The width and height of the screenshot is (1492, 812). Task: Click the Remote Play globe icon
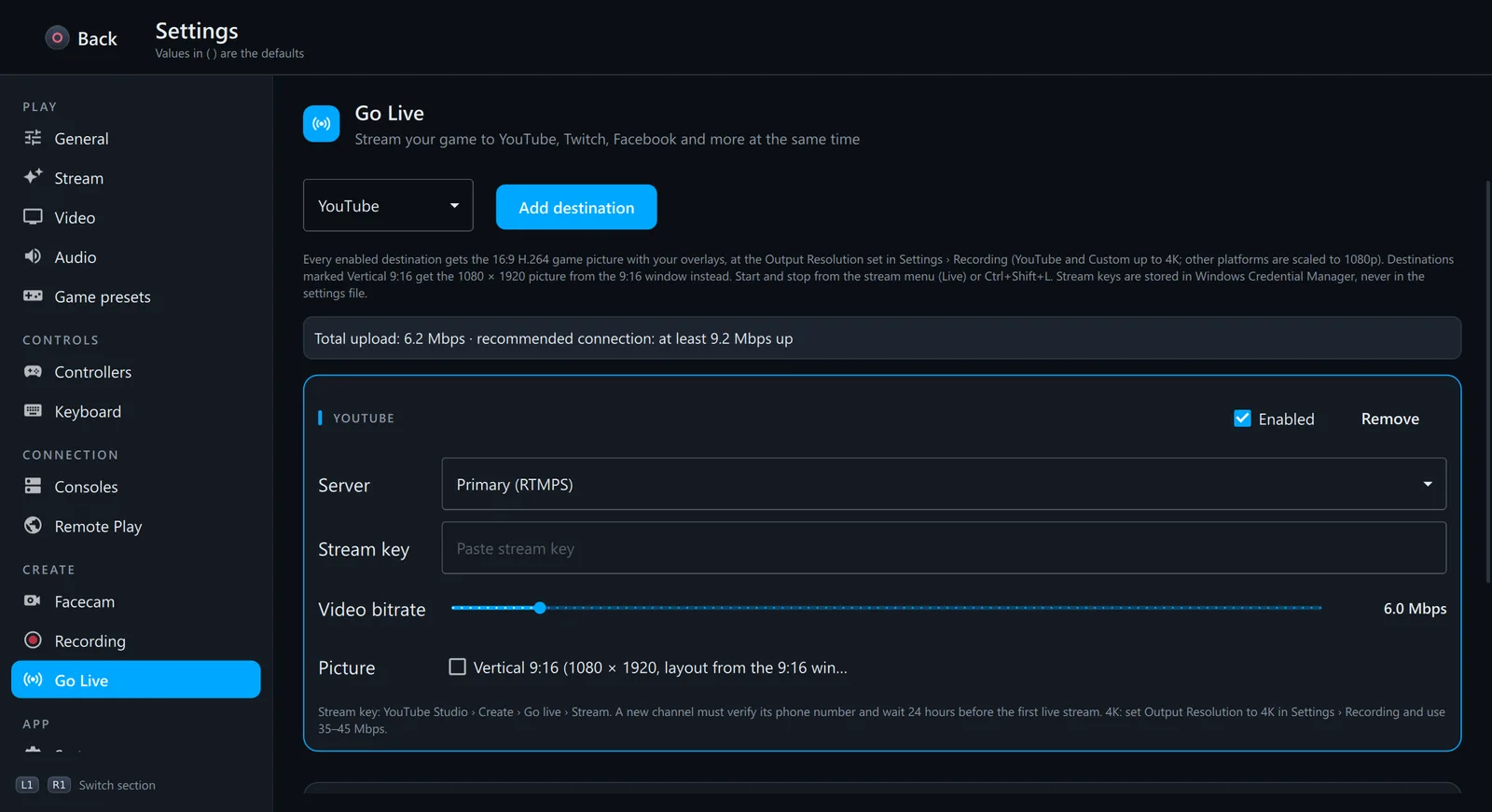[33, 526]
